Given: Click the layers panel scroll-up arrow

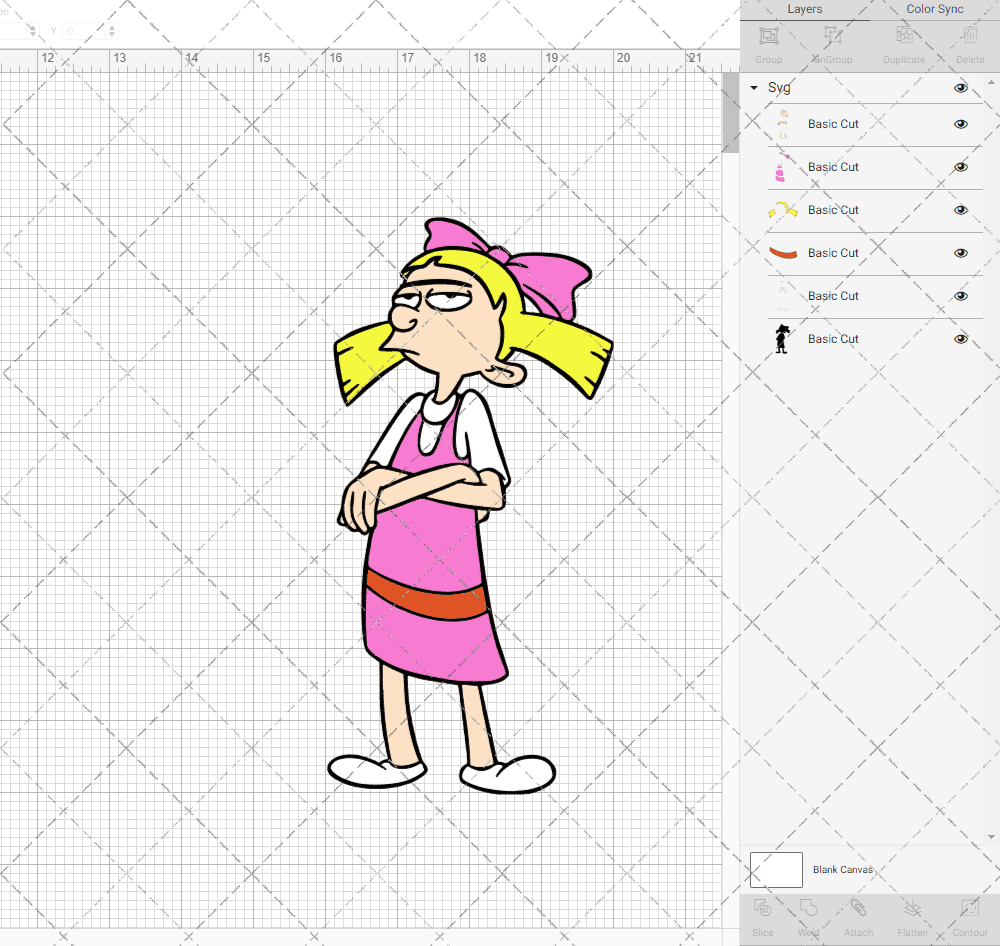Looking at the screenshot, I should (x=990, y=83).
